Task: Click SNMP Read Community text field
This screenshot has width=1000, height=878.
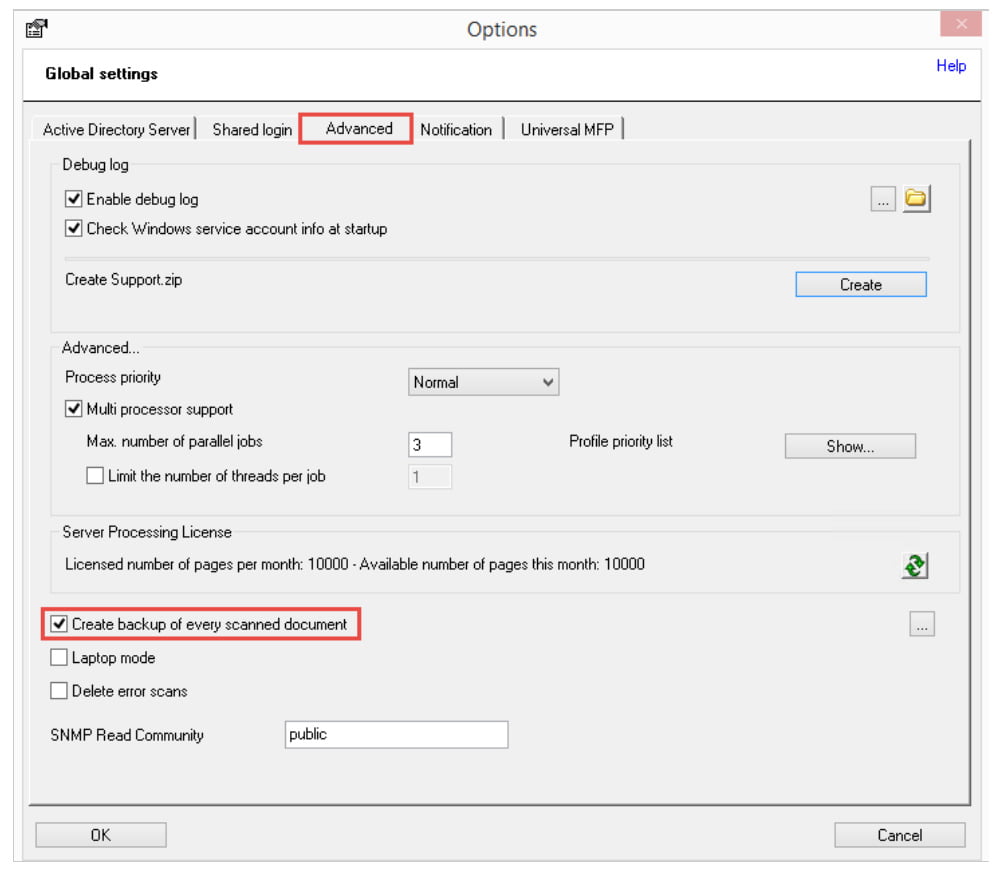Action: click(396, 735)
